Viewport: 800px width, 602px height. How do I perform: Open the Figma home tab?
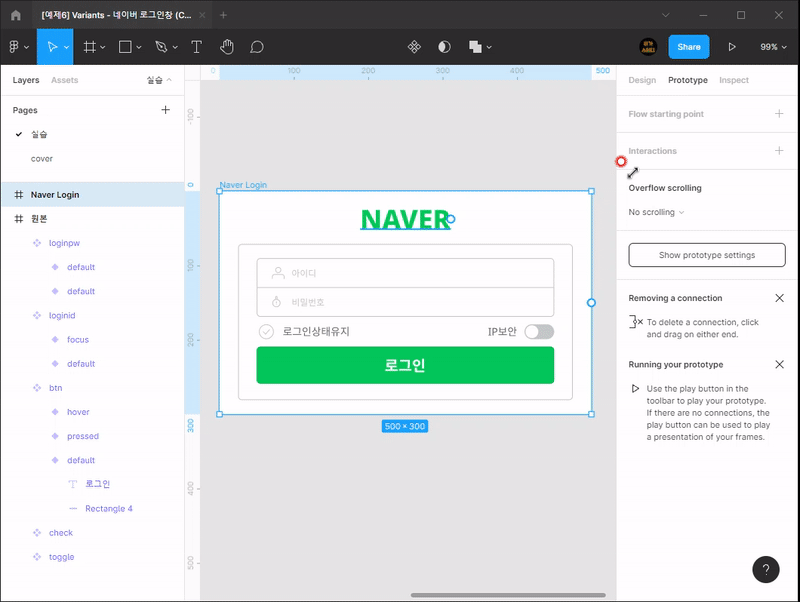(x=15, y=15)
